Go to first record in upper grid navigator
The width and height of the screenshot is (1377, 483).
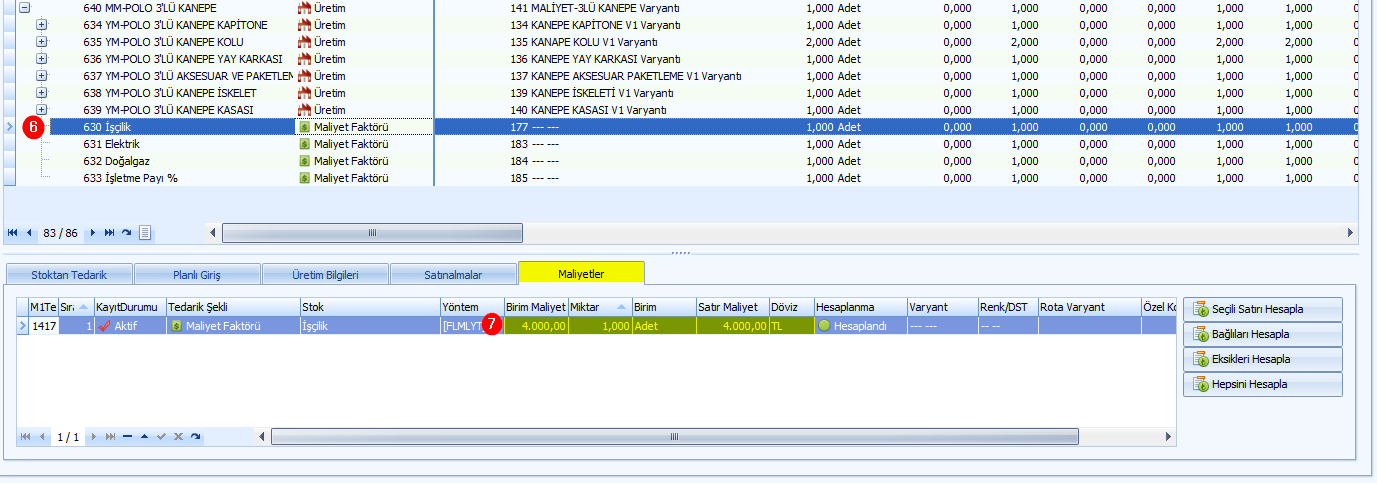point(12,232)
